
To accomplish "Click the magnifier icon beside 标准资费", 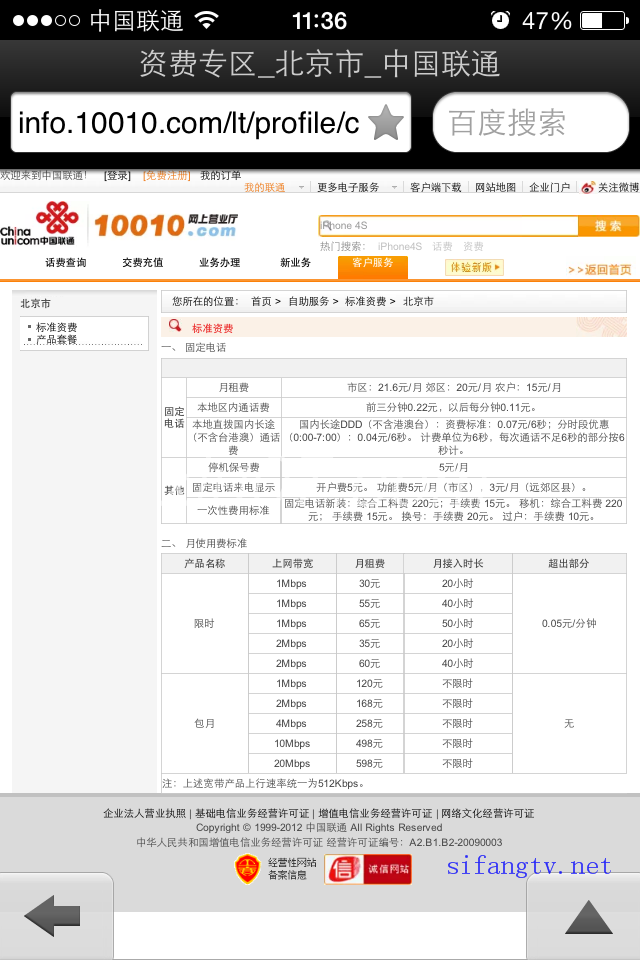I will point(175,325).
